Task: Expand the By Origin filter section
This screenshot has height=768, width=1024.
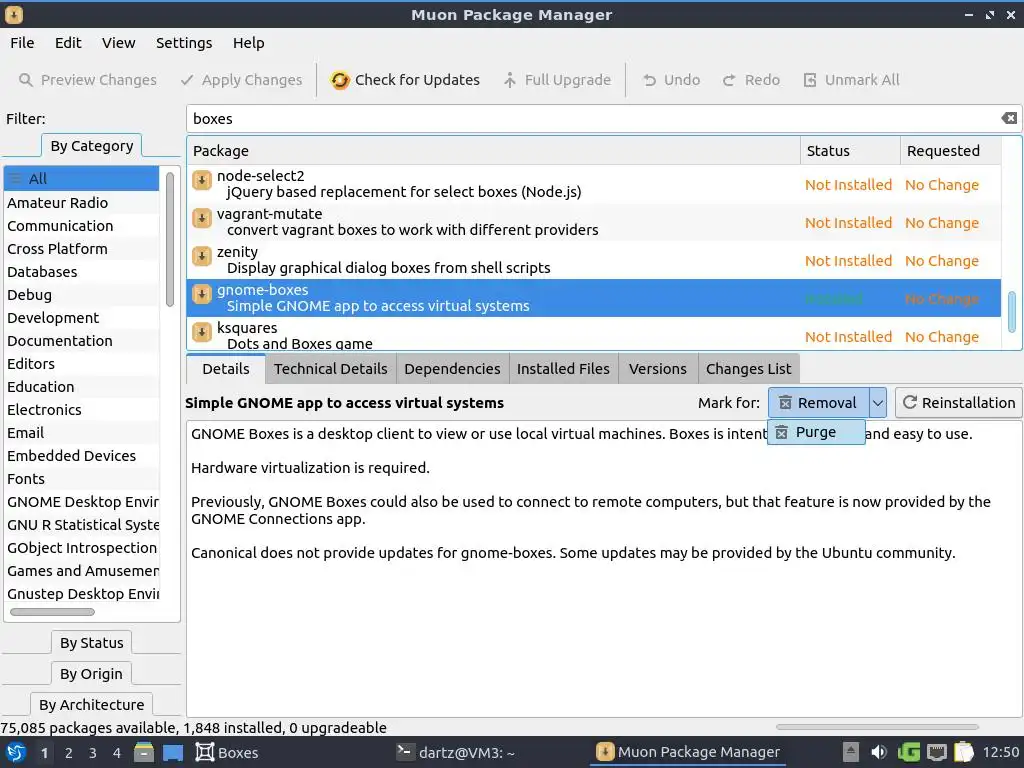Action: (91, 674)
